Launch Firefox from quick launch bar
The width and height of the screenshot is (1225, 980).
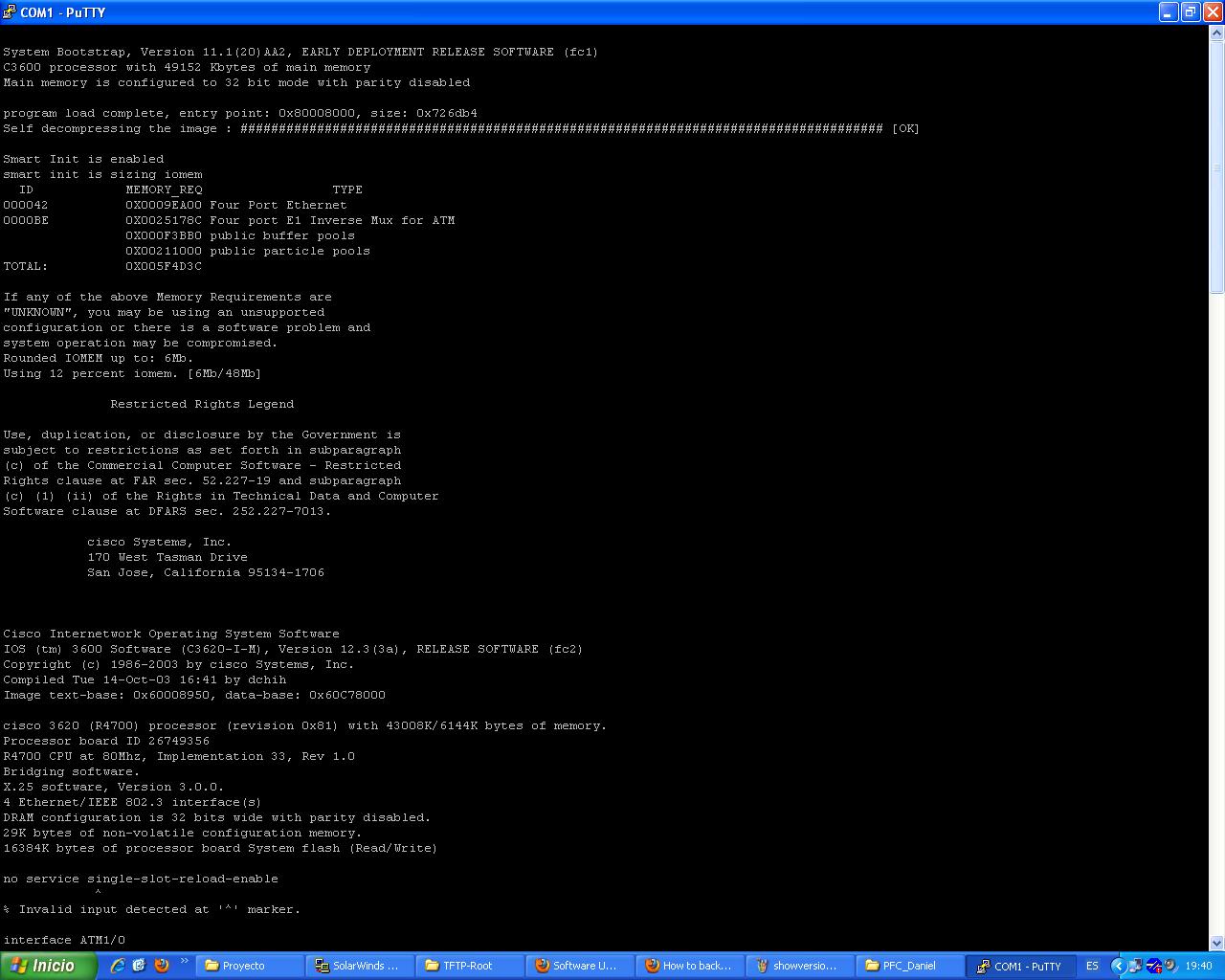pos(162,966)
